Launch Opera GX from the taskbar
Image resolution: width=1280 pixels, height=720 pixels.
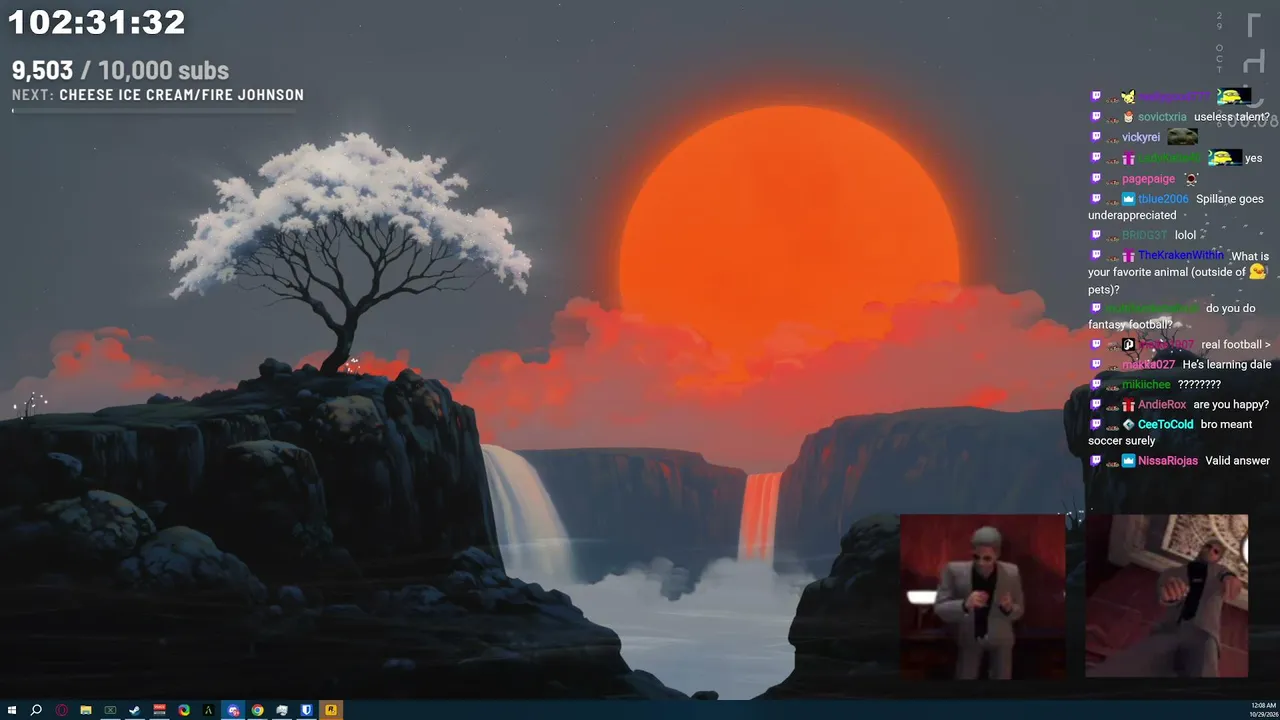coord(62,710)
